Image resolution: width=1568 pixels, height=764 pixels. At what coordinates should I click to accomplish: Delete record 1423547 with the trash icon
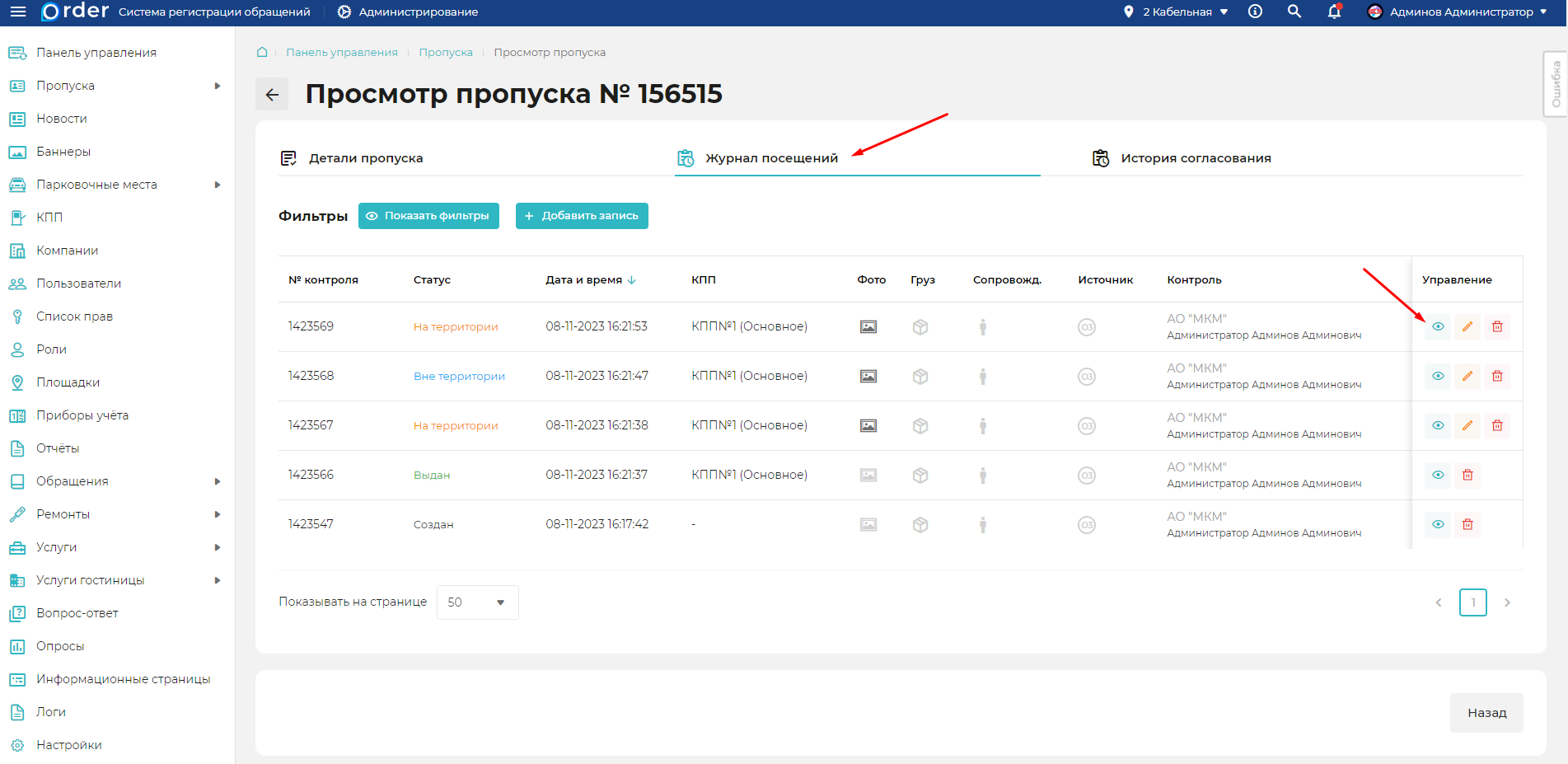1467,525
